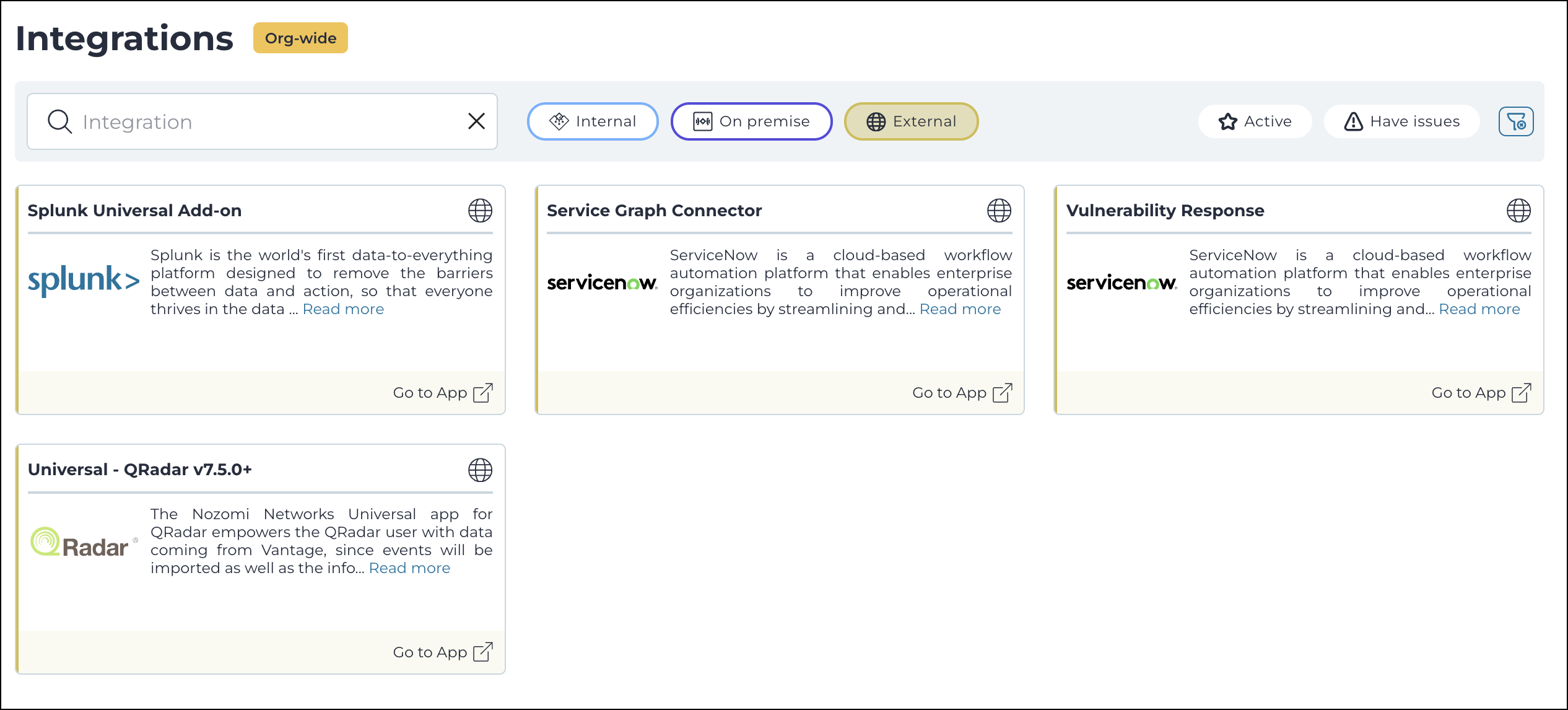Click the filter icon in the top right corner

(1515, 121)
